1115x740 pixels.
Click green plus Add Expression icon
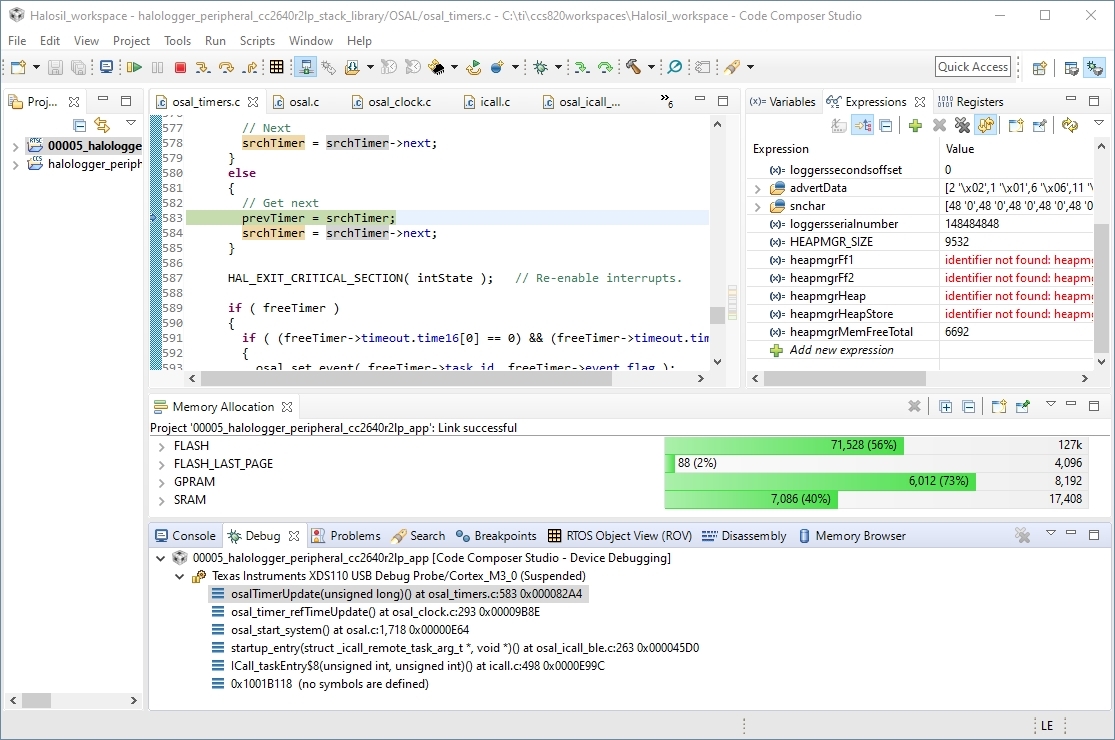[915, 126]
